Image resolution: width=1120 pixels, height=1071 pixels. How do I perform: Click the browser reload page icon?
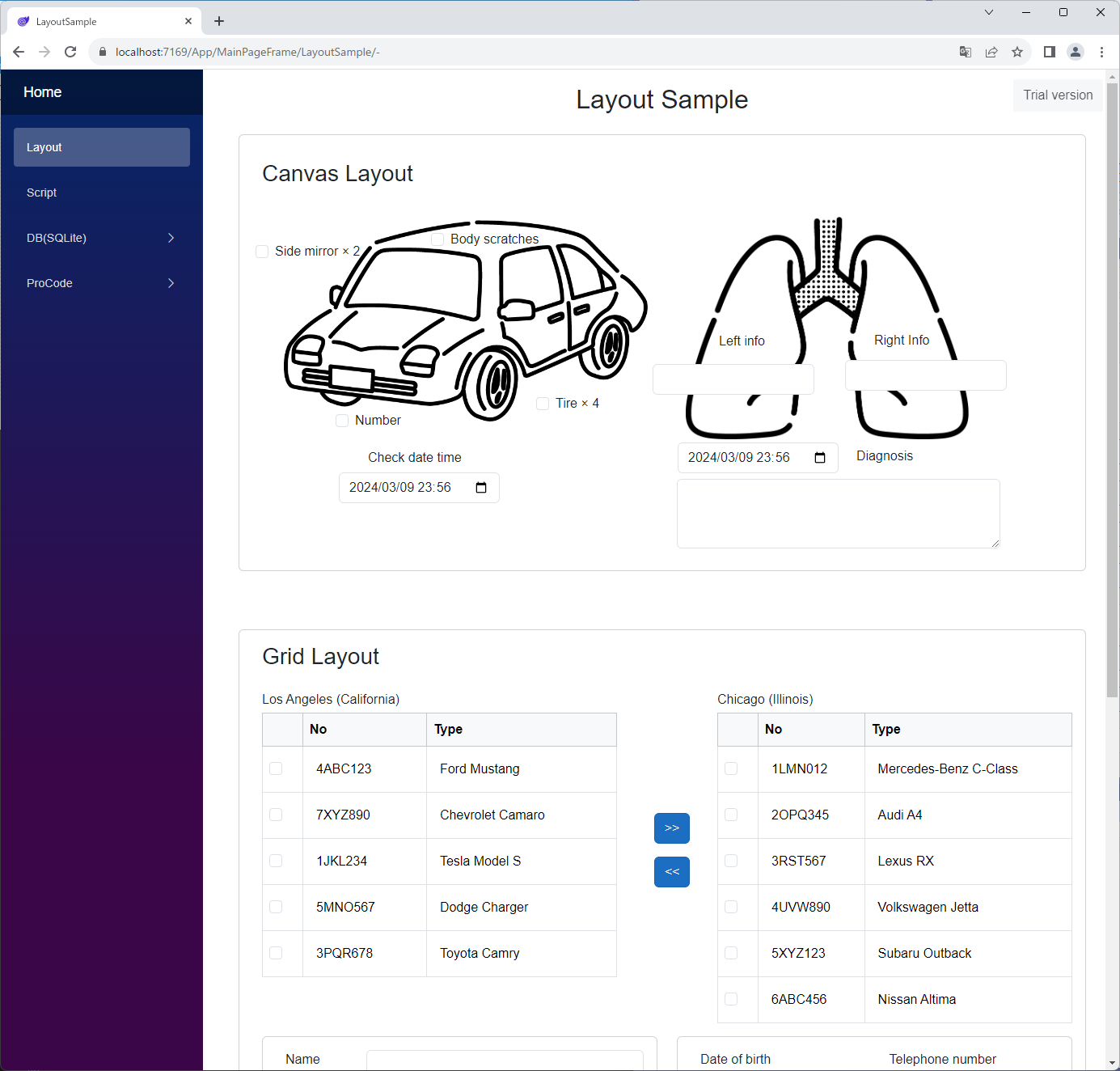pos(70,52)
